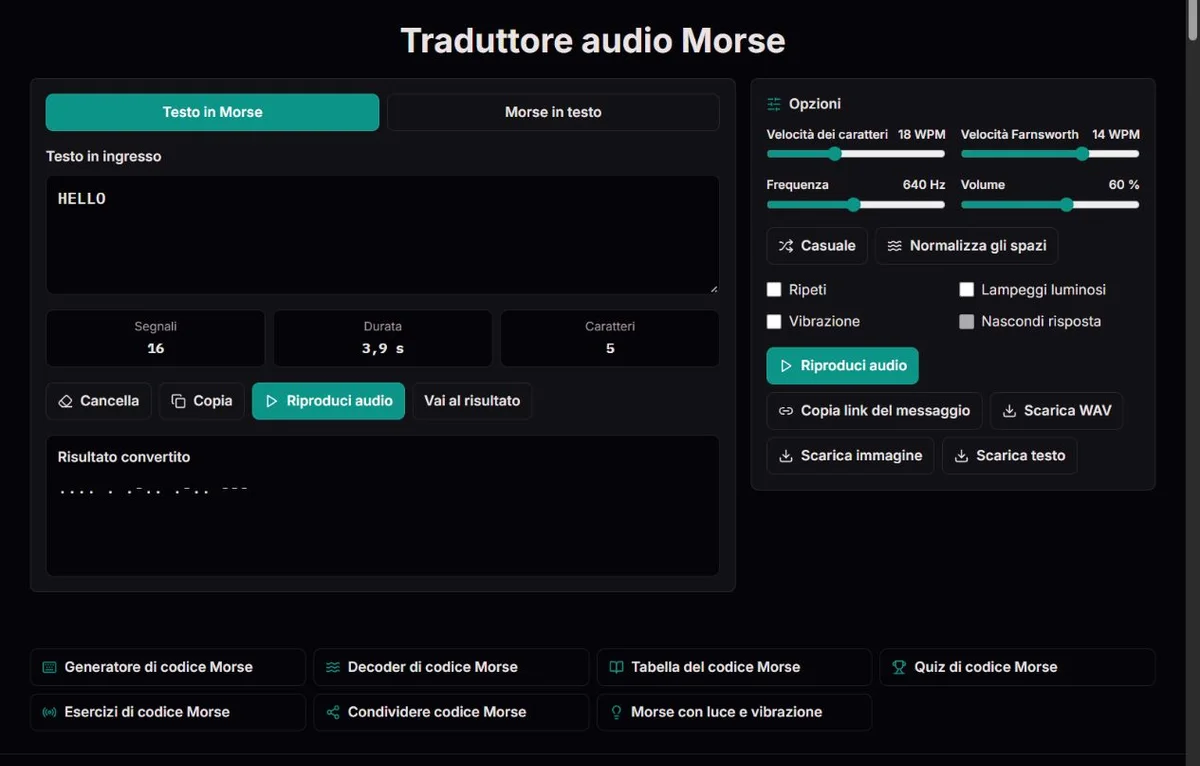Switch to the Morse in testo tab
The height and width of the screenshot is (766, 1200).
tap(553, 112)
